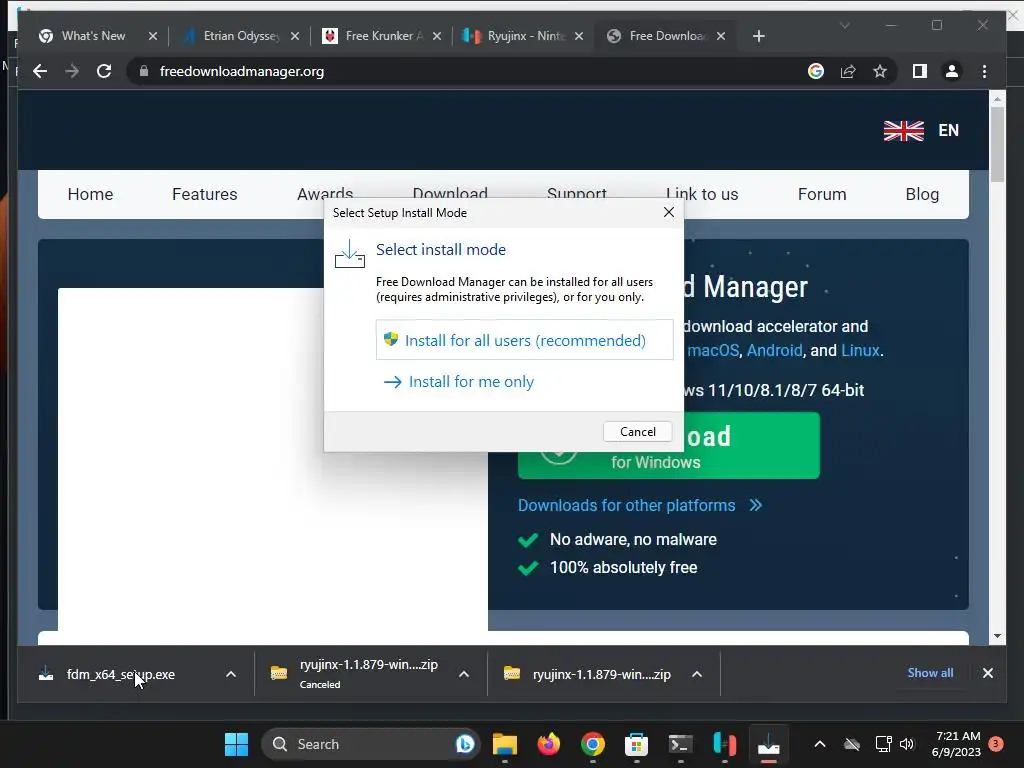Click the browser forward arrow
1024x768 pixels.
click(72, 71)
